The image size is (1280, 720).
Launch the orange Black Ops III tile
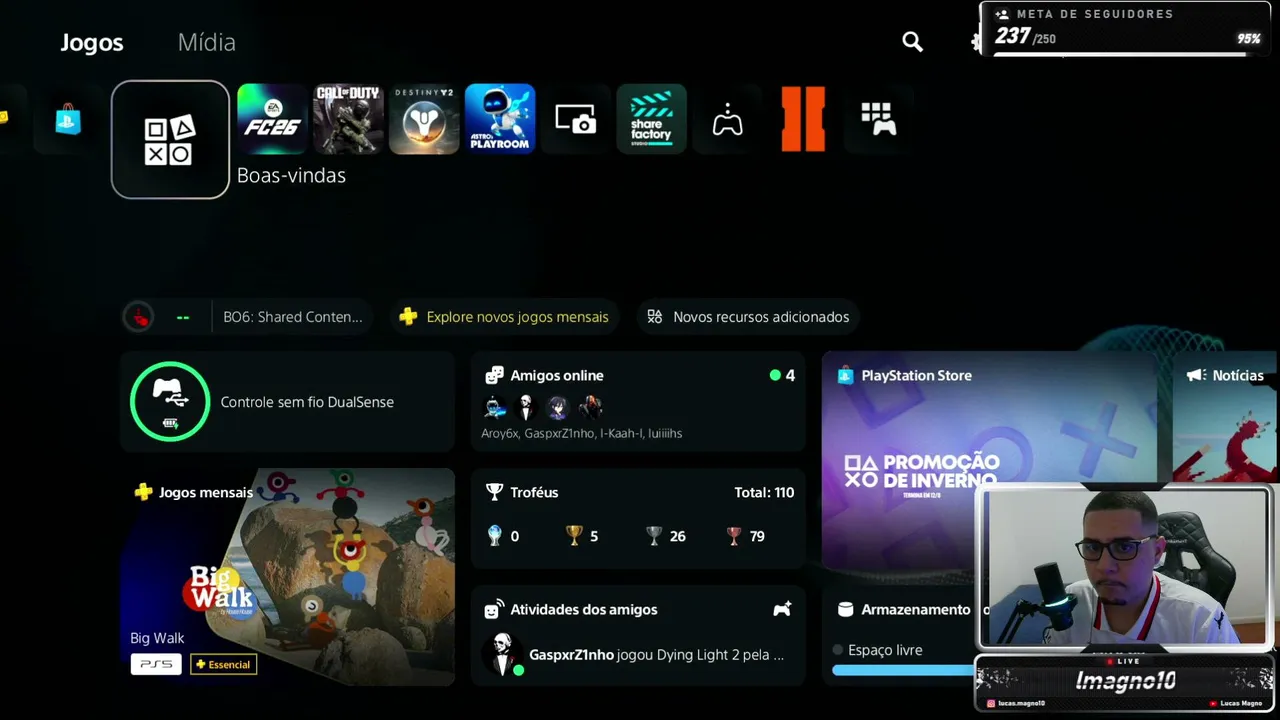click(x=803, y=119)
